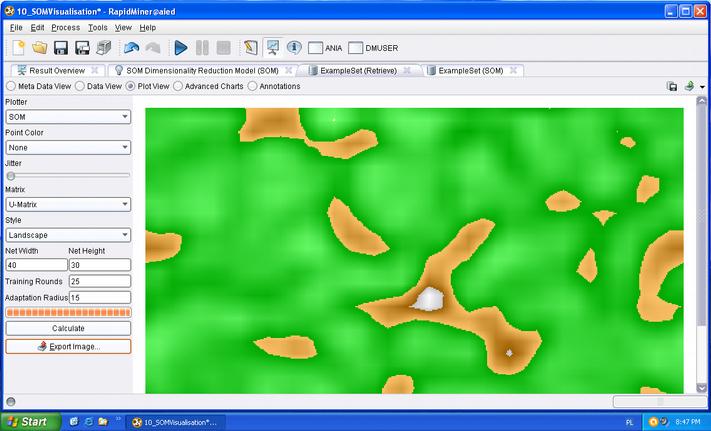
Task: Open the Tools menu
Action: pos(97,28)
